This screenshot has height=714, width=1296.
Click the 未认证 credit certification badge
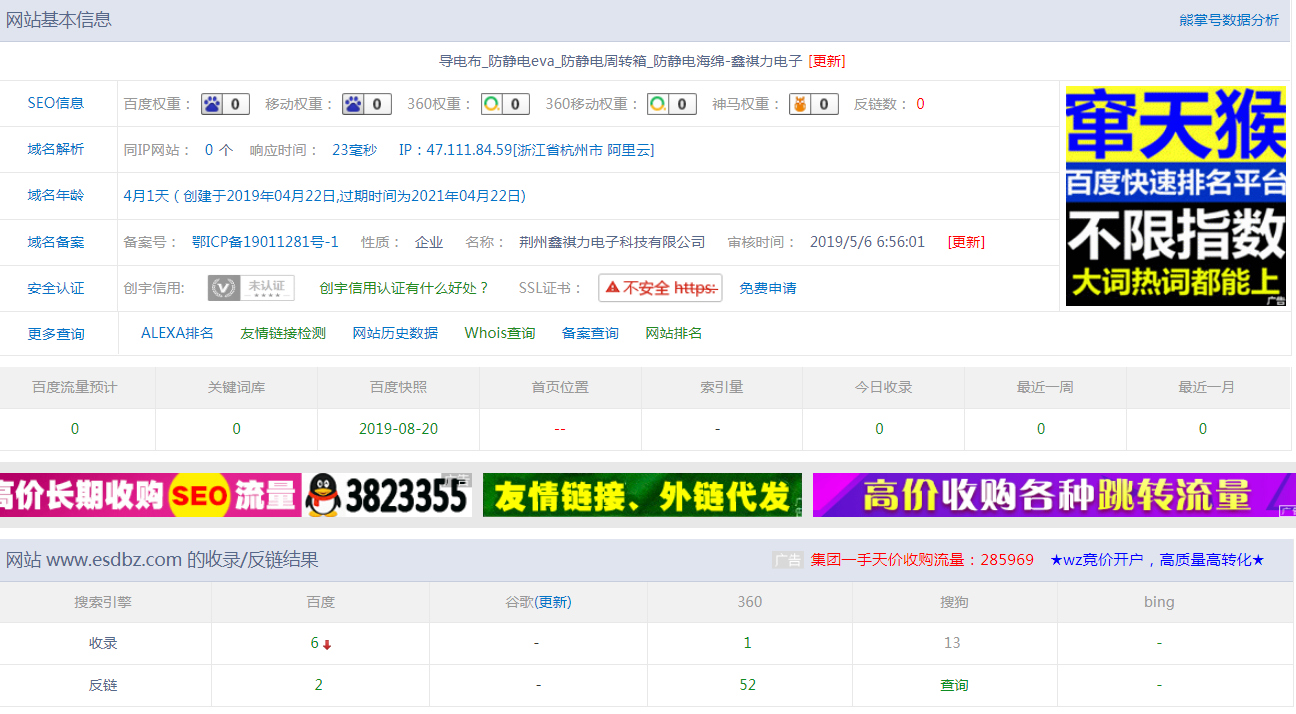coord(251,288)
